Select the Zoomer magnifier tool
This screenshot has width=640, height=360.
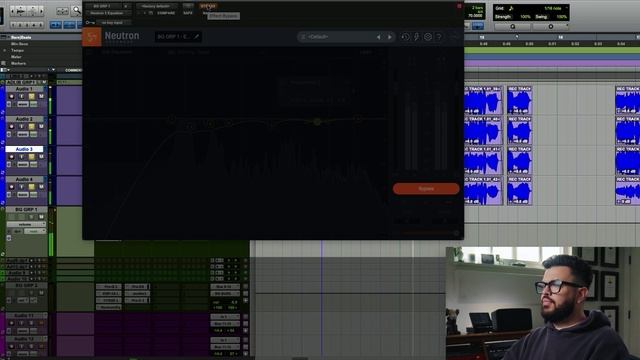tap(76, 10)
